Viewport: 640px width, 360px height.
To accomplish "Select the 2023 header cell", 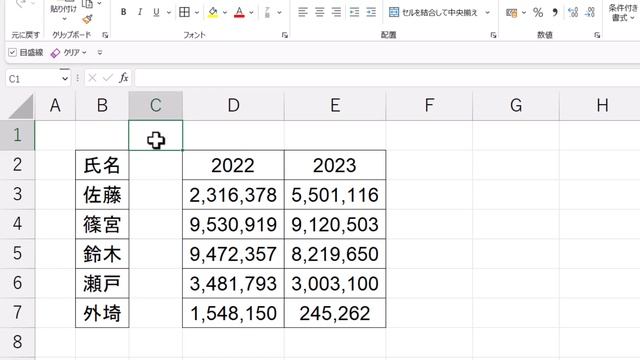I will (335, 165).
